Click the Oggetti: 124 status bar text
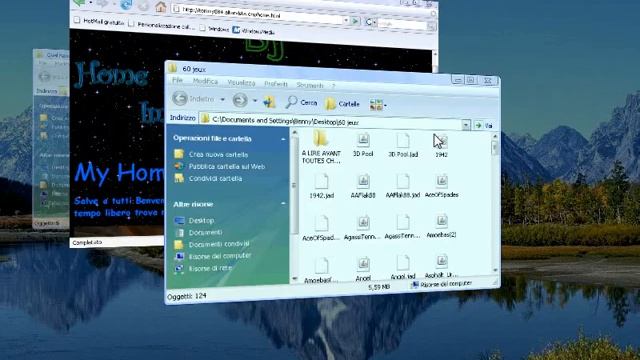 187,296
